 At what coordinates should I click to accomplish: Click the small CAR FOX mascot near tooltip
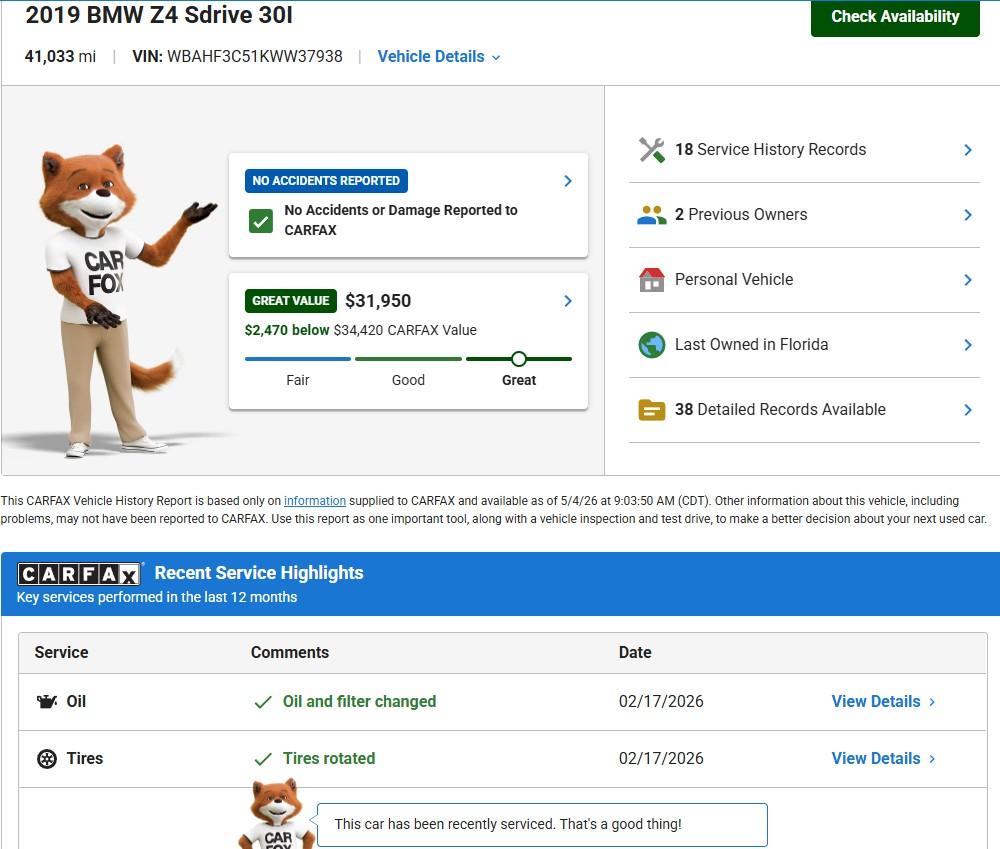tap(277, 813)
